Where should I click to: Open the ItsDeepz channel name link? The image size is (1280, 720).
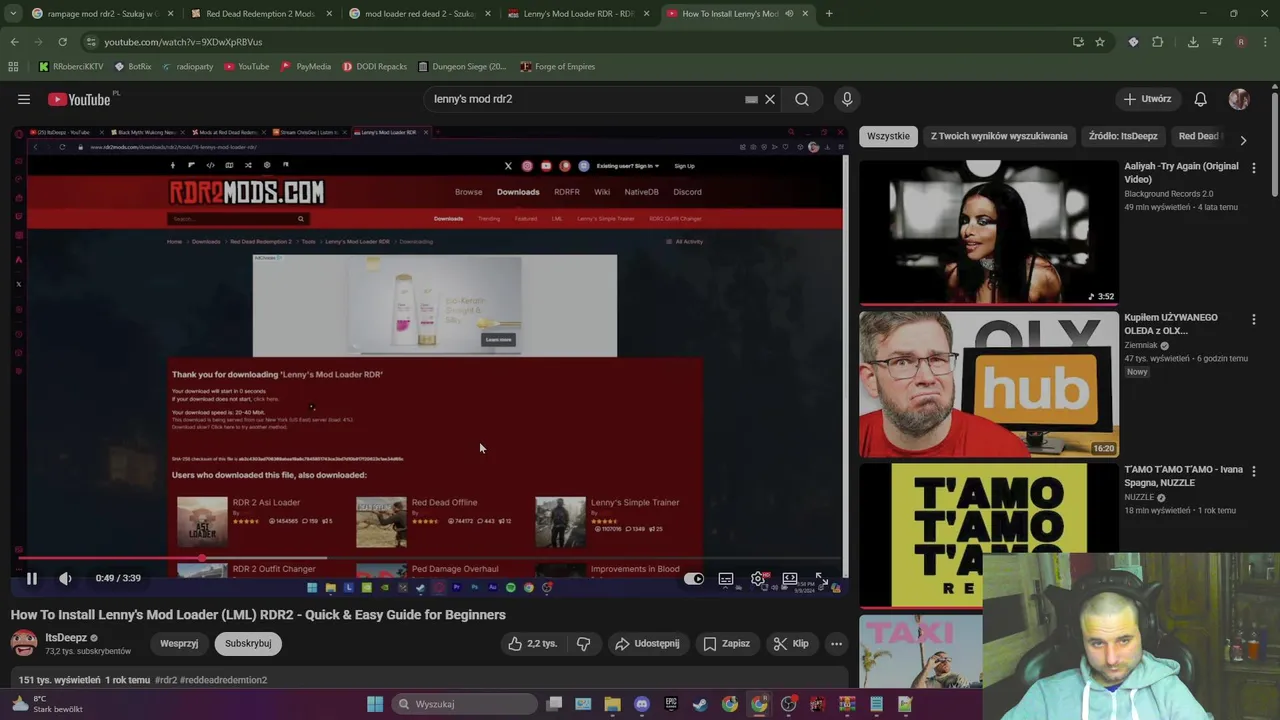point(66,638)
